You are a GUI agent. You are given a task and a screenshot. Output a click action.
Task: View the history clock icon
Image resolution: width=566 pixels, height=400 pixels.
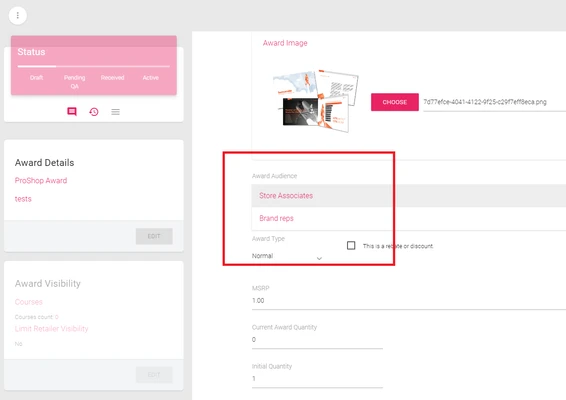click(94, 112)
